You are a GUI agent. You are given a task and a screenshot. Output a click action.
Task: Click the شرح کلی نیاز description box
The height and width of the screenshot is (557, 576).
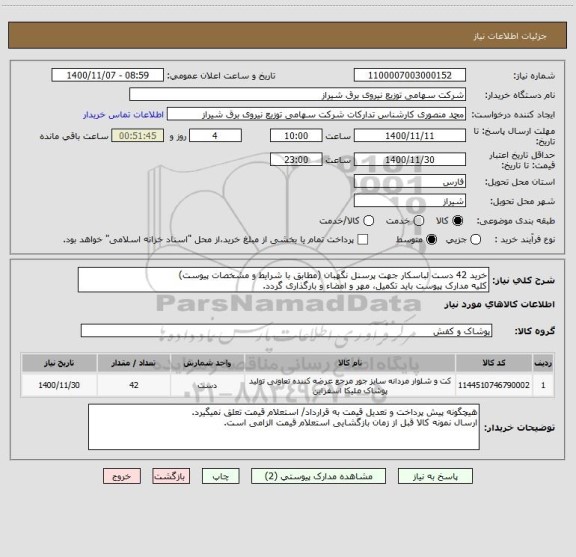click(284, 280)
